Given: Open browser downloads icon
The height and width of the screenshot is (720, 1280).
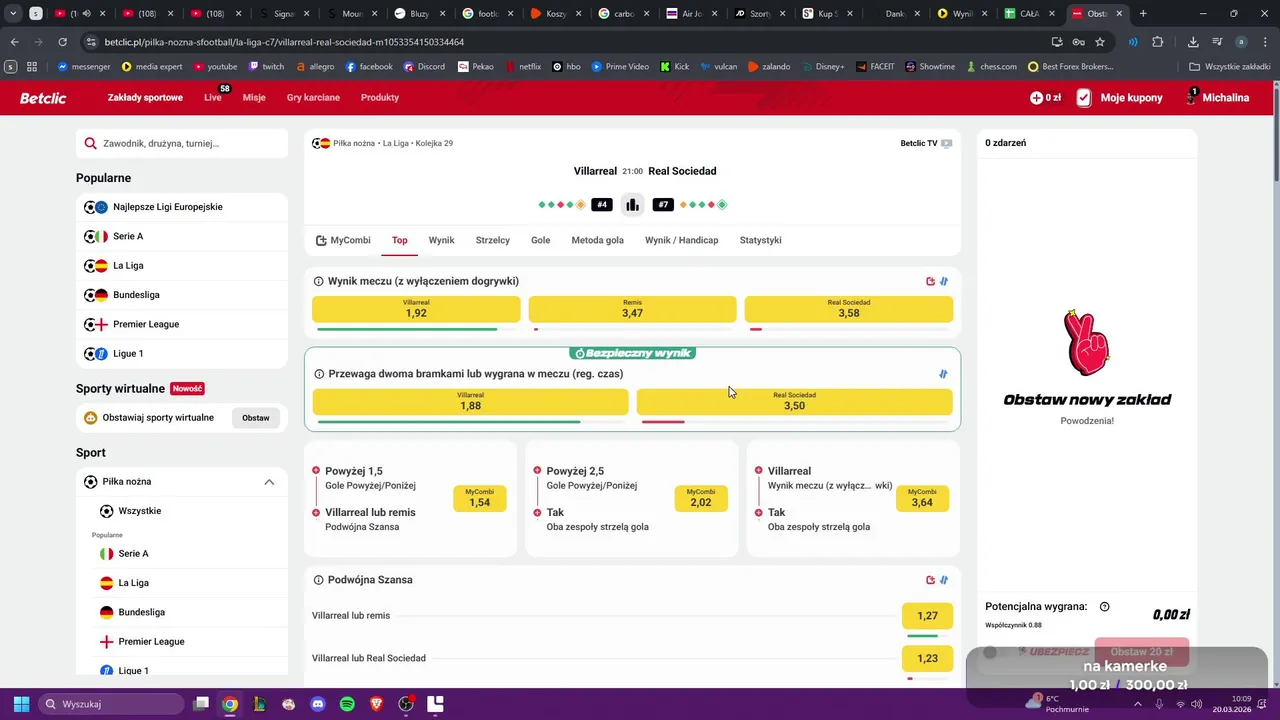Looking at the screenshot, I should 1193,42.
